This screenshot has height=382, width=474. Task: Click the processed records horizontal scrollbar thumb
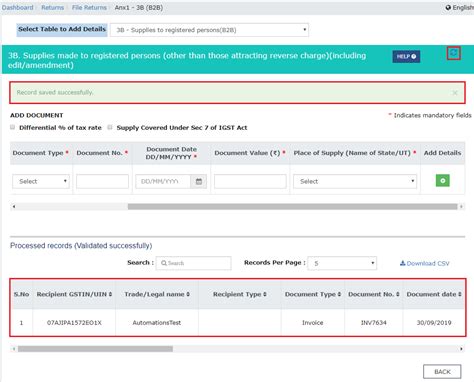pyautogui.click(x=95, y=349)
